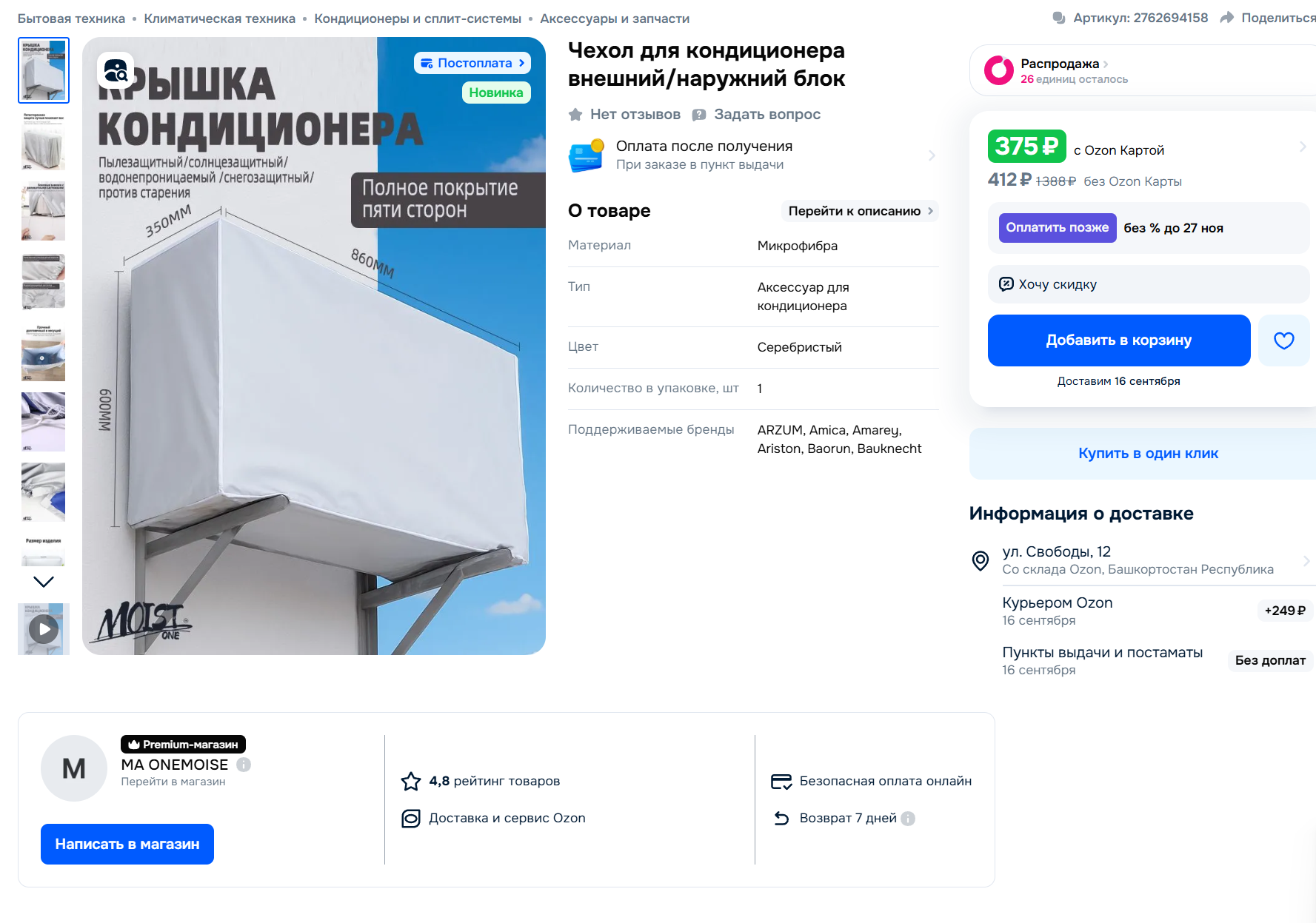Click the info icon beside Возврат 7 дней
The width and height of the screenshot is (1316, 923).
[x=908, y=818]
